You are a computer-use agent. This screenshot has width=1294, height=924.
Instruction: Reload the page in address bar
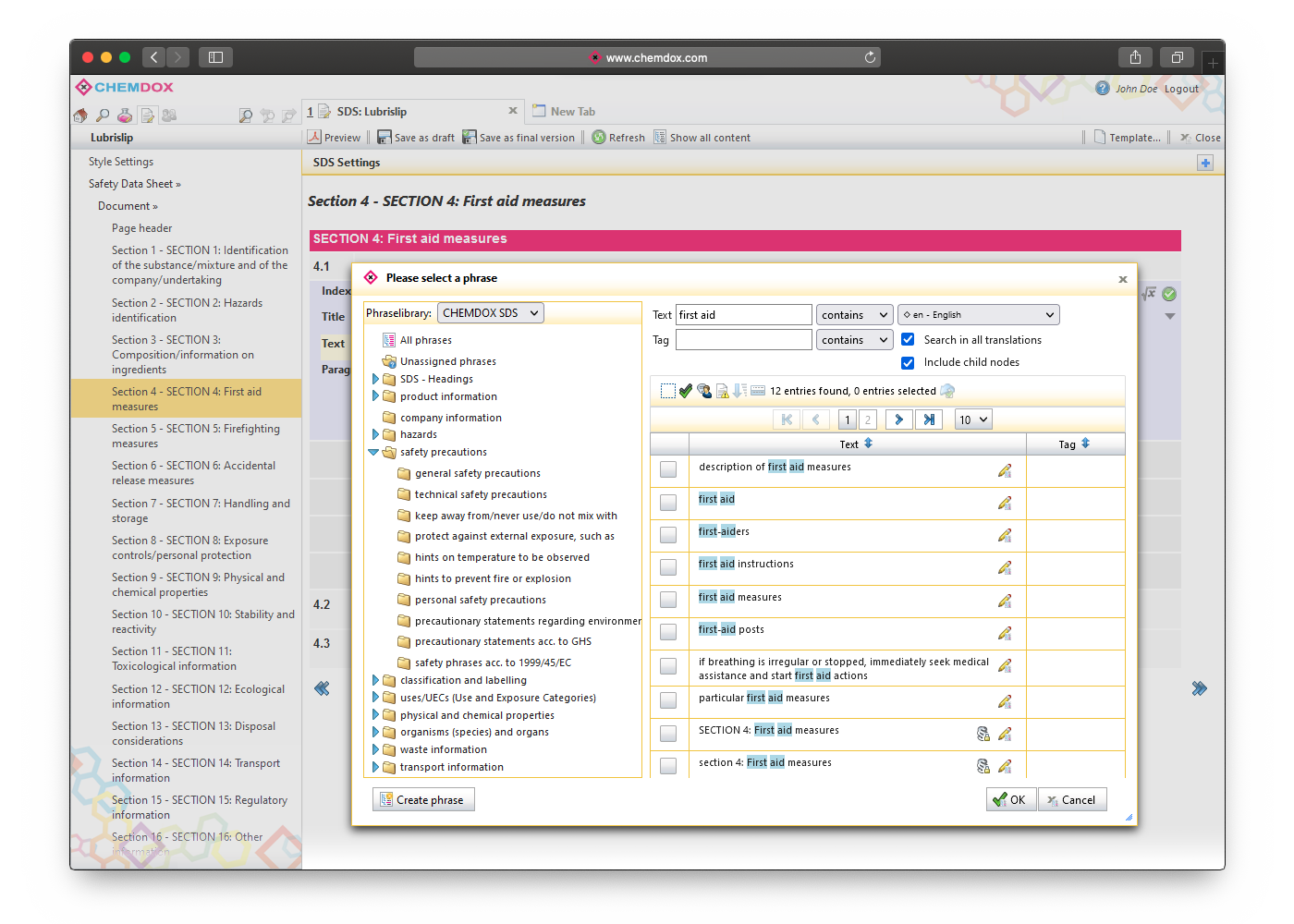870,57
